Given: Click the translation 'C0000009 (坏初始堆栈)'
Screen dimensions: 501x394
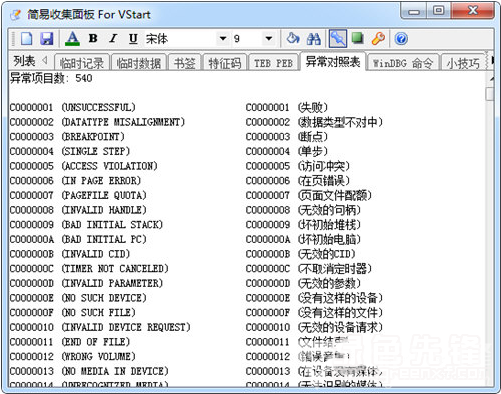Looking at the screenshot, I should [303, 225].
